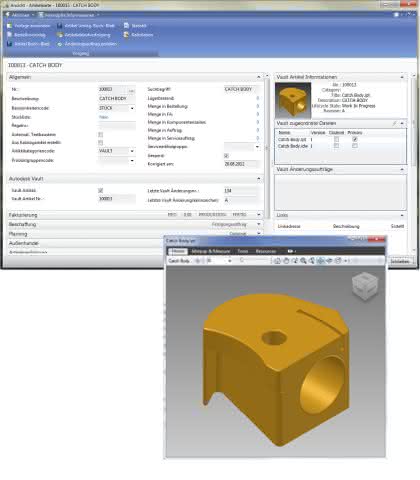
Task: Open the Zugehörige Informationen ribbon tab
Action: point(68,15)
